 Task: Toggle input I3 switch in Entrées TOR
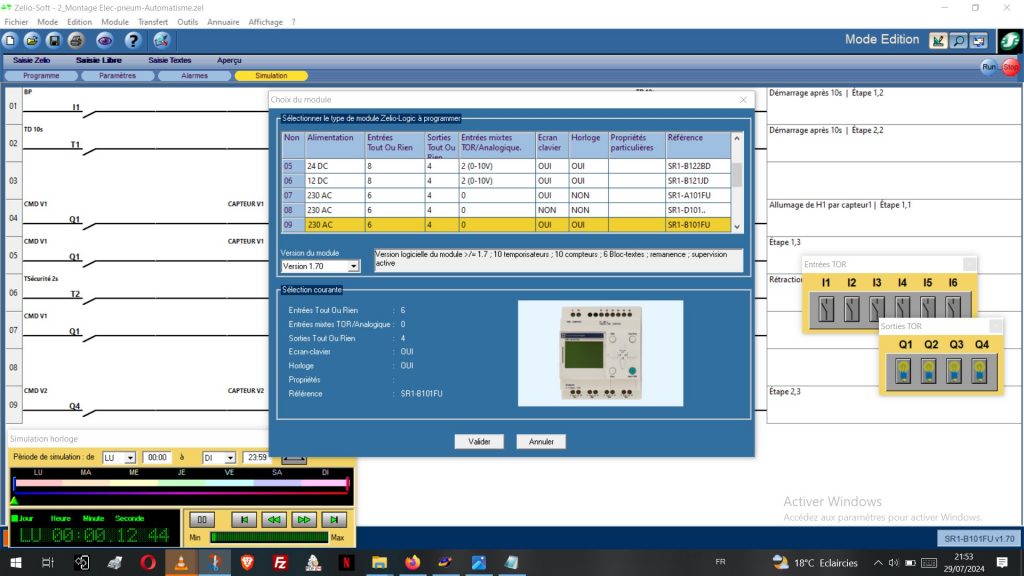(x=877, y=308)
